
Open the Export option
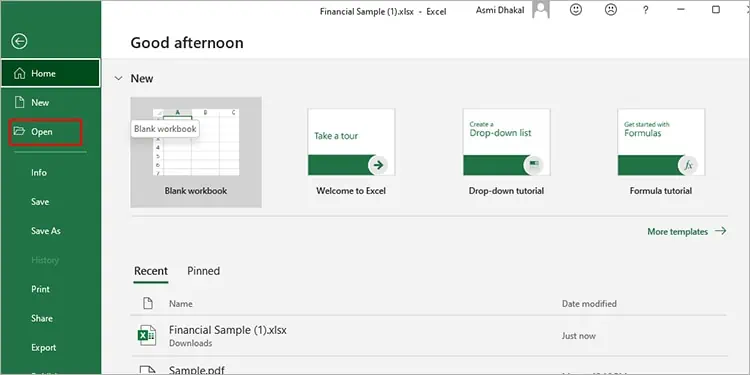click(44, 348)
